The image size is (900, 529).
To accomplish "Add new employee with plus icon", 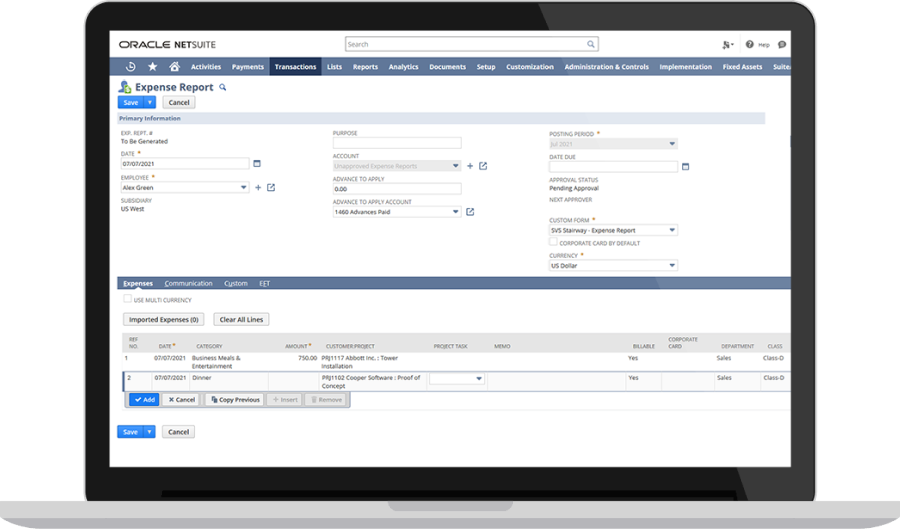I will coord(258,188).
